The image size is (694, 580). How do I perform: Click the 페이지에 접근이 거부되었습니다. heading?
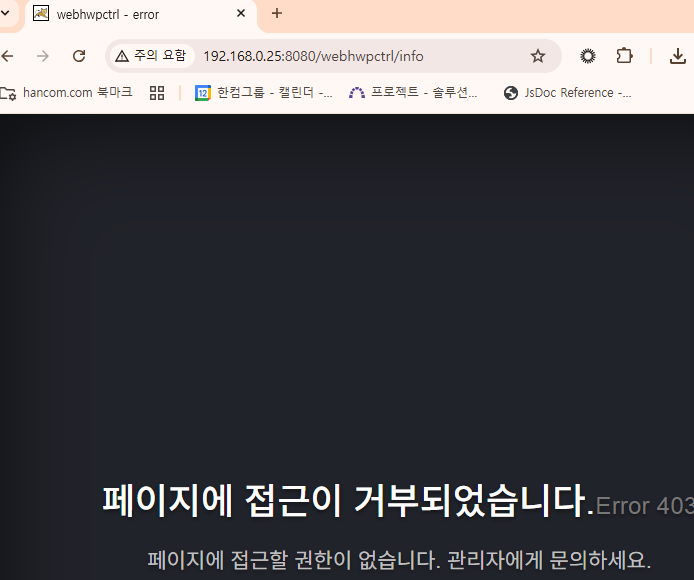(x=348, y=501)
